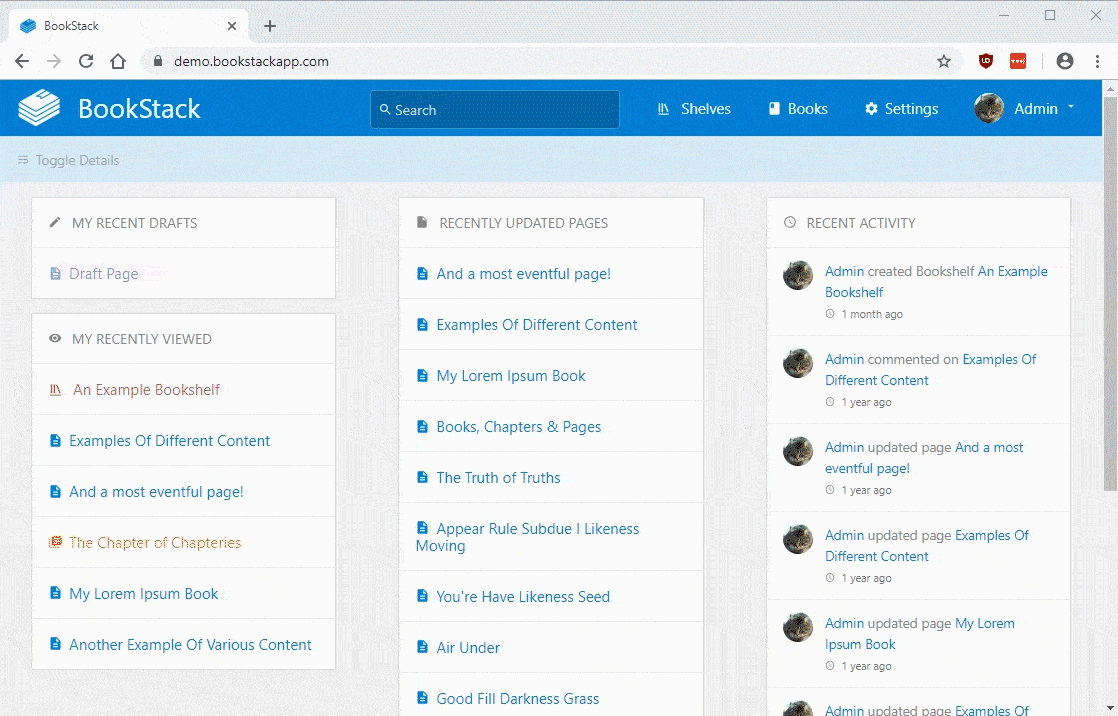Screen dimensions: 1118x716
Task: Click the Admin avatar in header
Action: click(x=989, y=108)
